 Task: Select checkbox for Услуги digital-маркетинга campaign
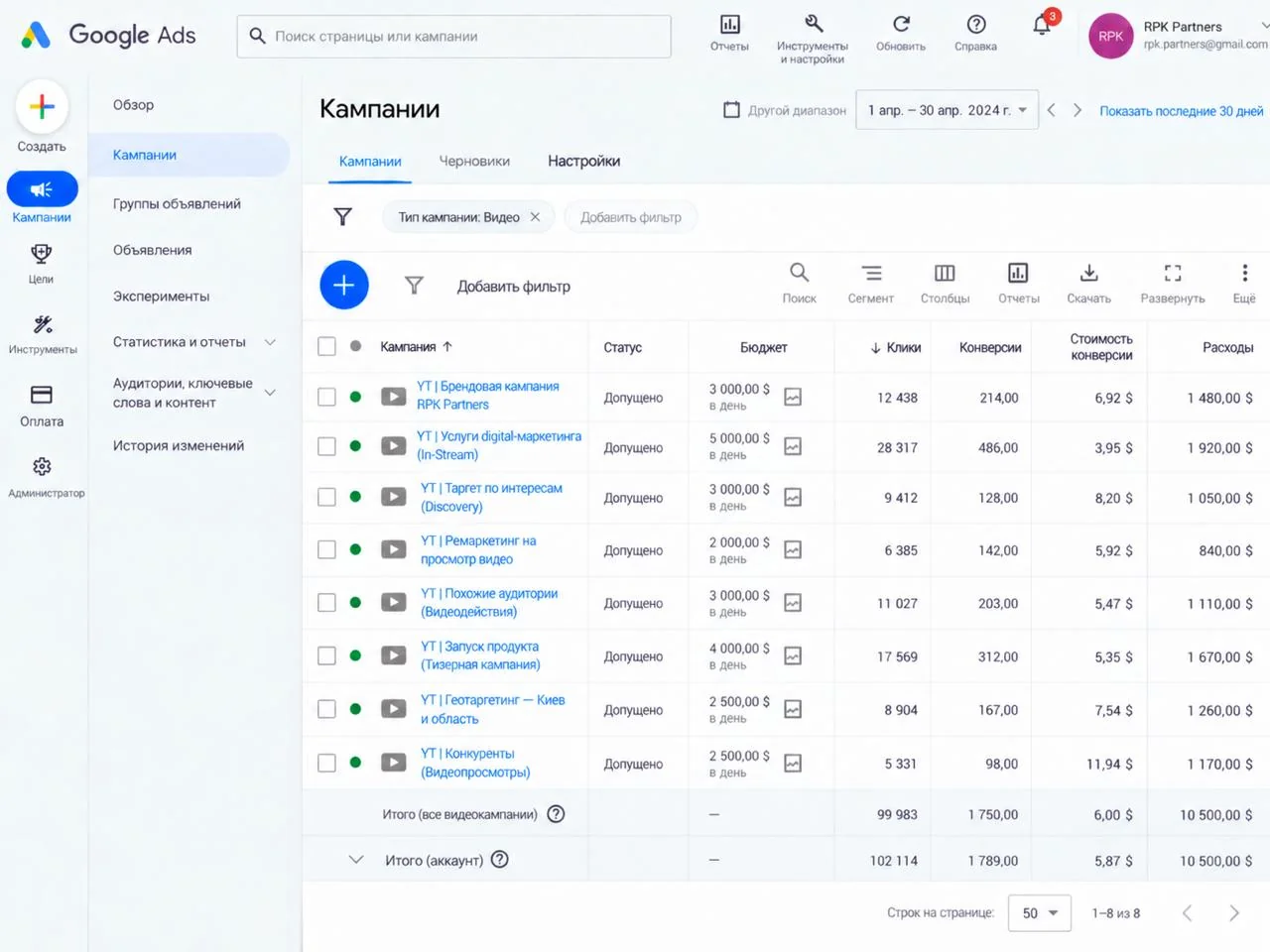(x=326, y=446)
